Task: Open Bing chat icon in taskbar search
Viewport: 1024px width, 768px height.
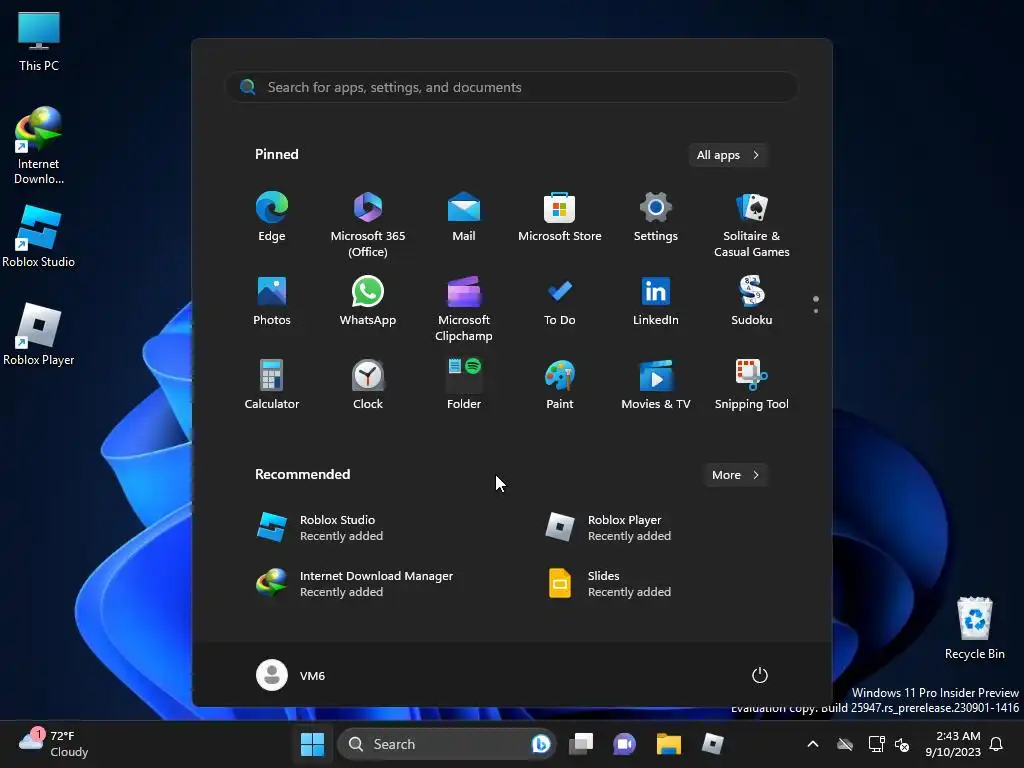Action: 541,744
